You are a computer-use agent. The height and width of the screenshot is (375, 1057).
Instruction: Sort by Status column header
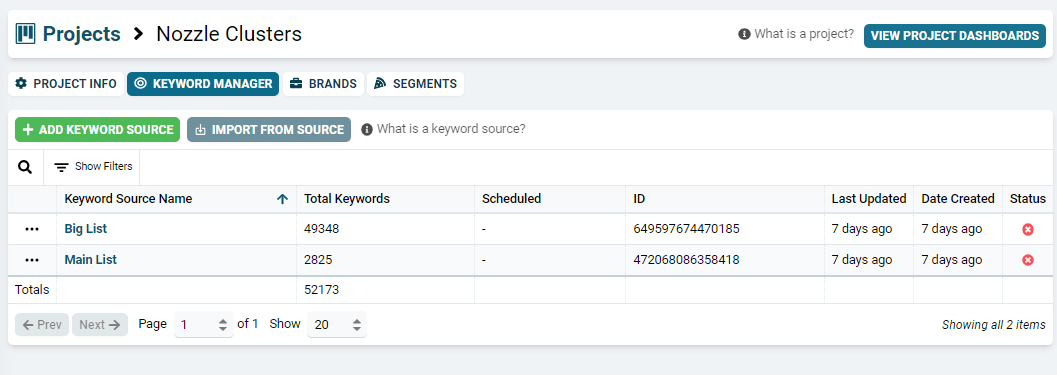[1028, 199]
